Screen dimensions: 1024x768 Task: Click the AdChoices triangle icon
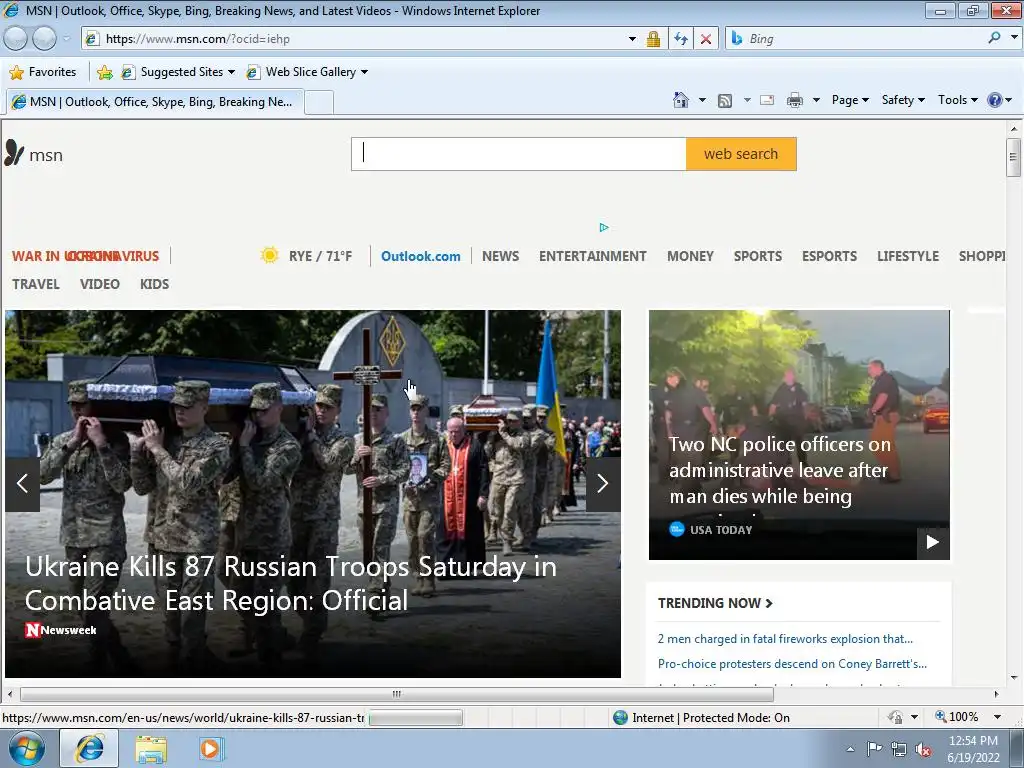(x=604, y=227)
